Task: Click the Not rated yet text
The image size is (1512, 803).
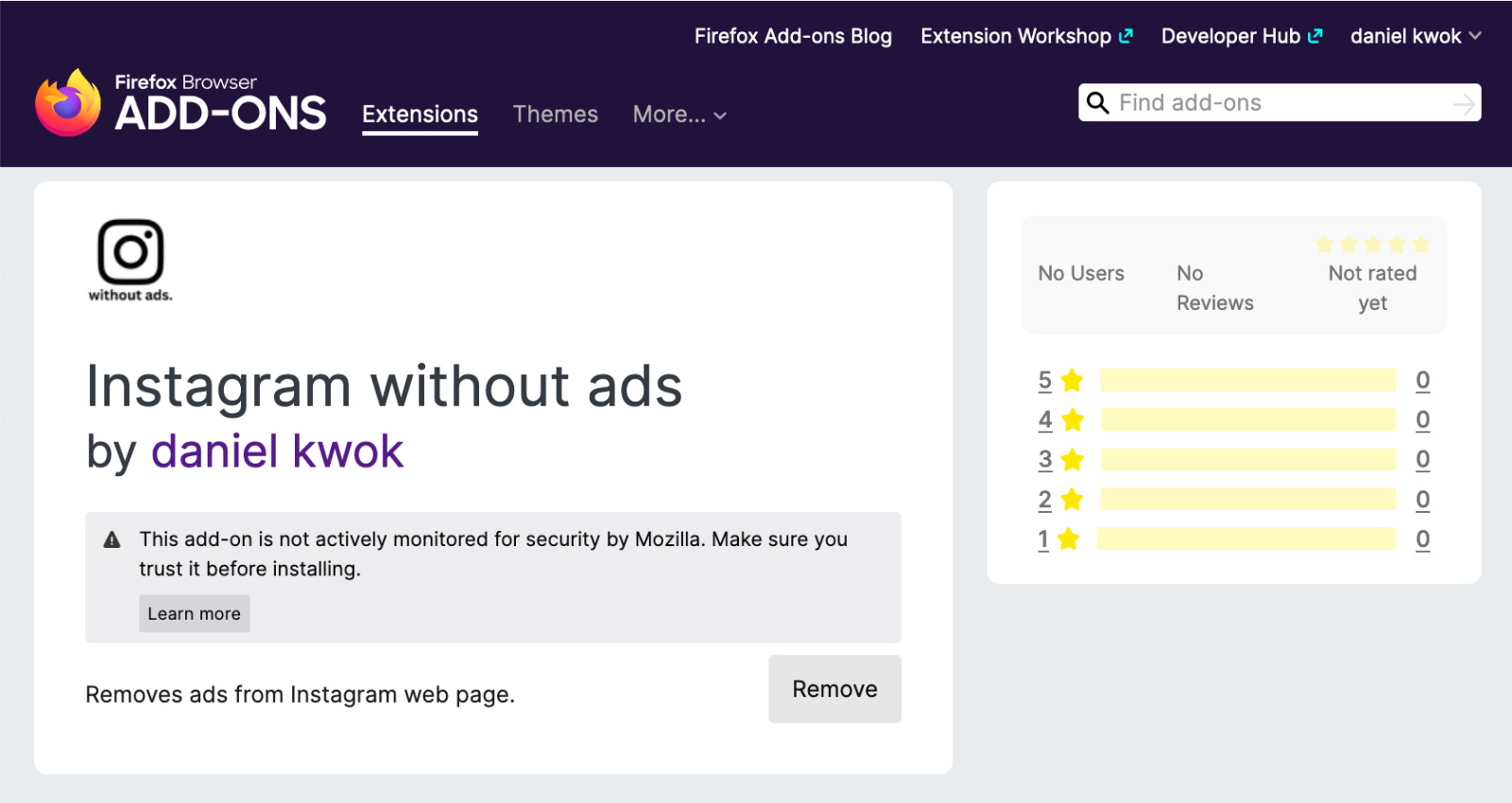Action: pyautogui.click(x=1373, y=288)
